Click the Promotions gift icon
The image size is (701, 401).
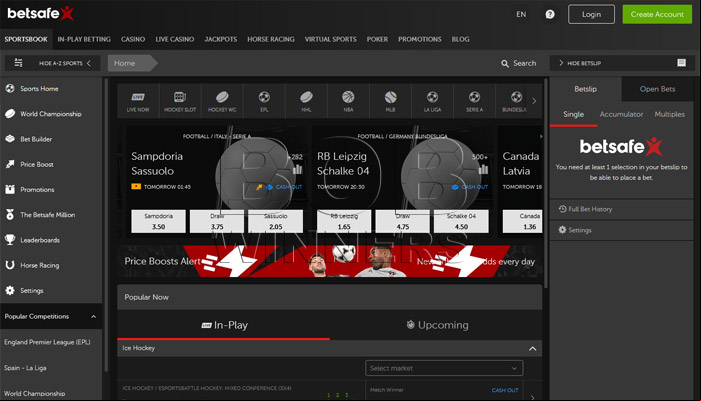pyautogui.click(x=10, y=189)
